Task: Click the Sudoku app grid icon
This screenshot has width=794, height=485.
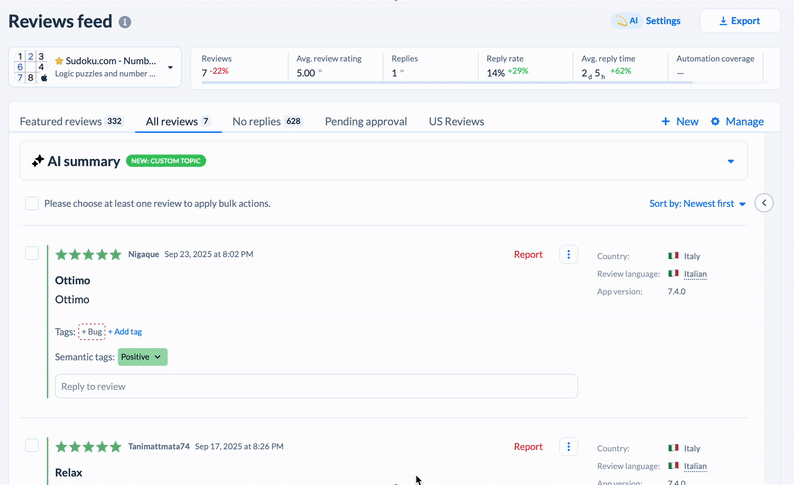Action: click(x=31, y=67)
